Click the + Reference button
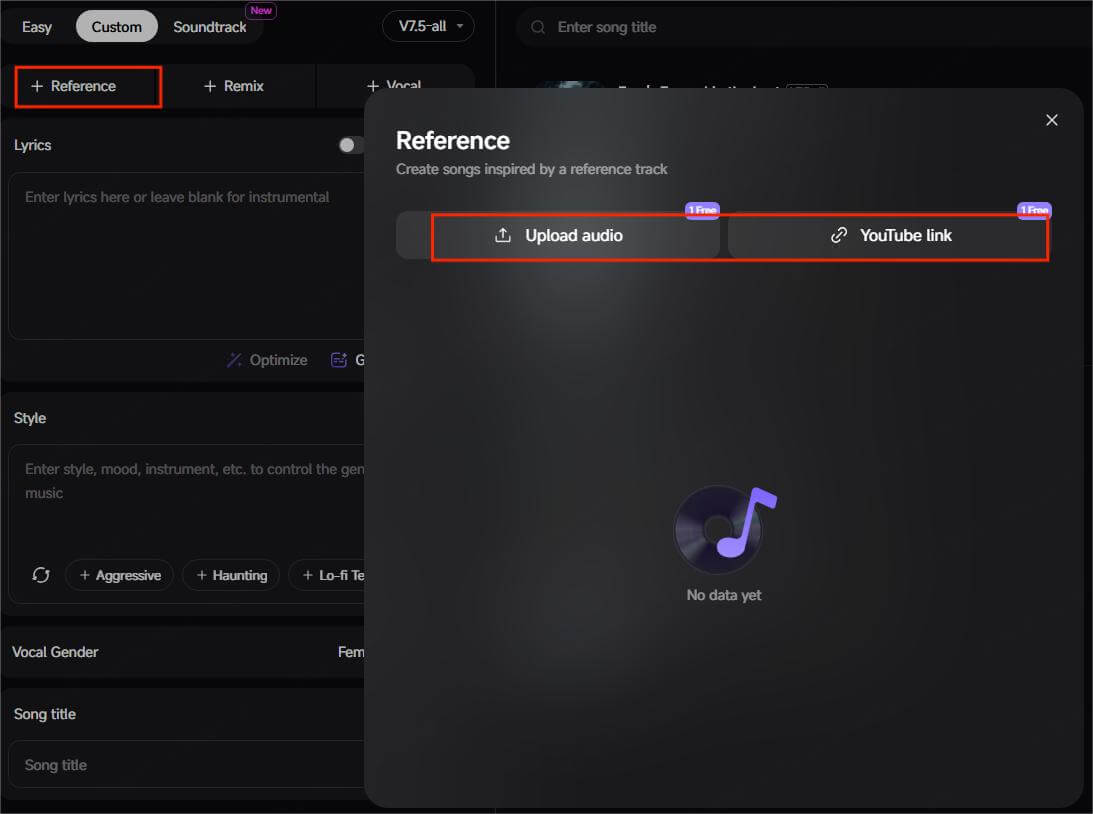This screenshot has height=814, width=1093. 88,86
